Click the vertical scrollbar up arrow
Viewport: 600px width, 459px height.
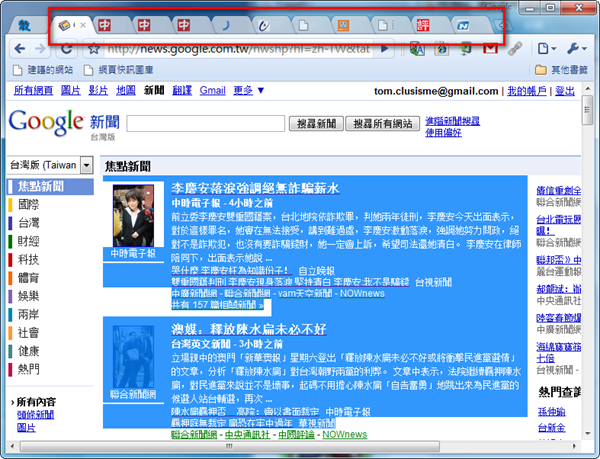tap(588, 89)
